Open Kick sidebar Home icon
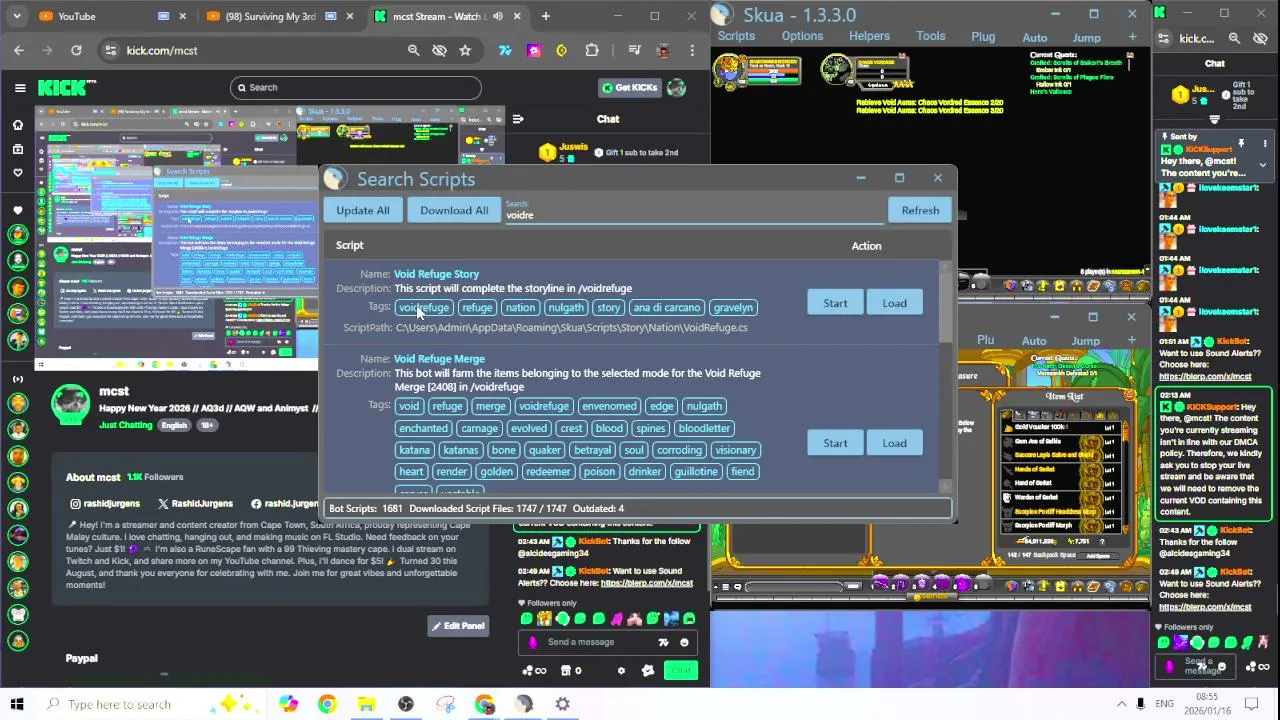This screenshot has height=720, width=1280. point(17,125)
